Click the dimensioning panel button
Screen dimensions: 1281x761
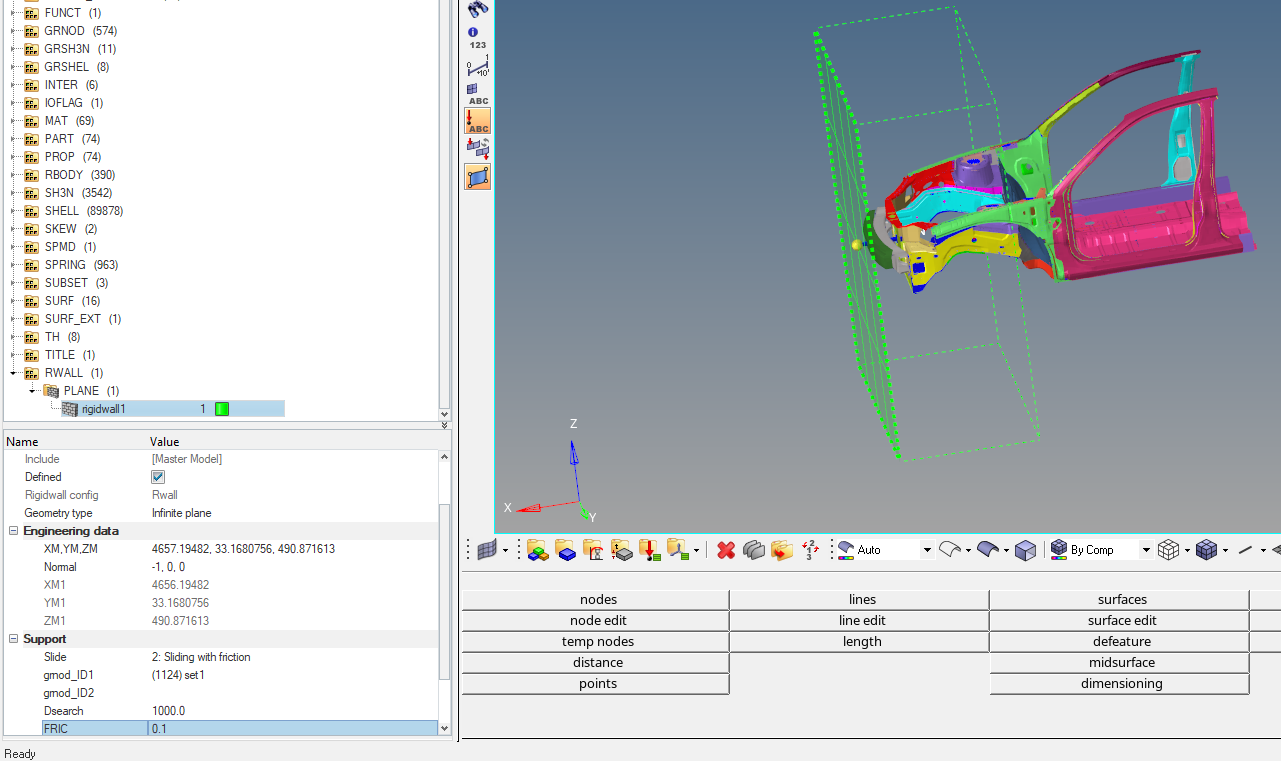(x=1122, y=683)
